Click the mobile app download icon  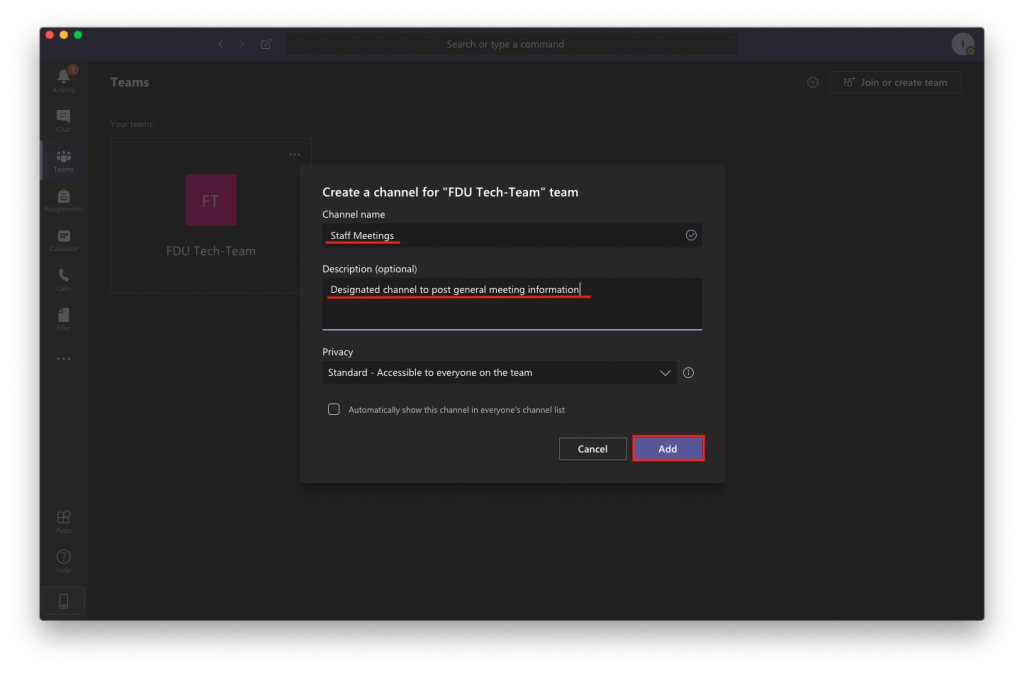63,601
